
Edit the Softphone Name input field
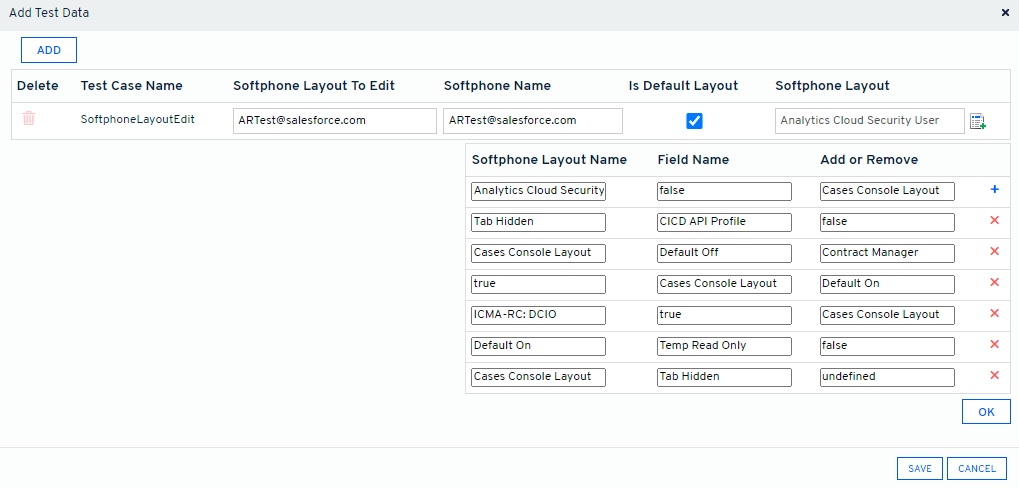tap(532, 120)
